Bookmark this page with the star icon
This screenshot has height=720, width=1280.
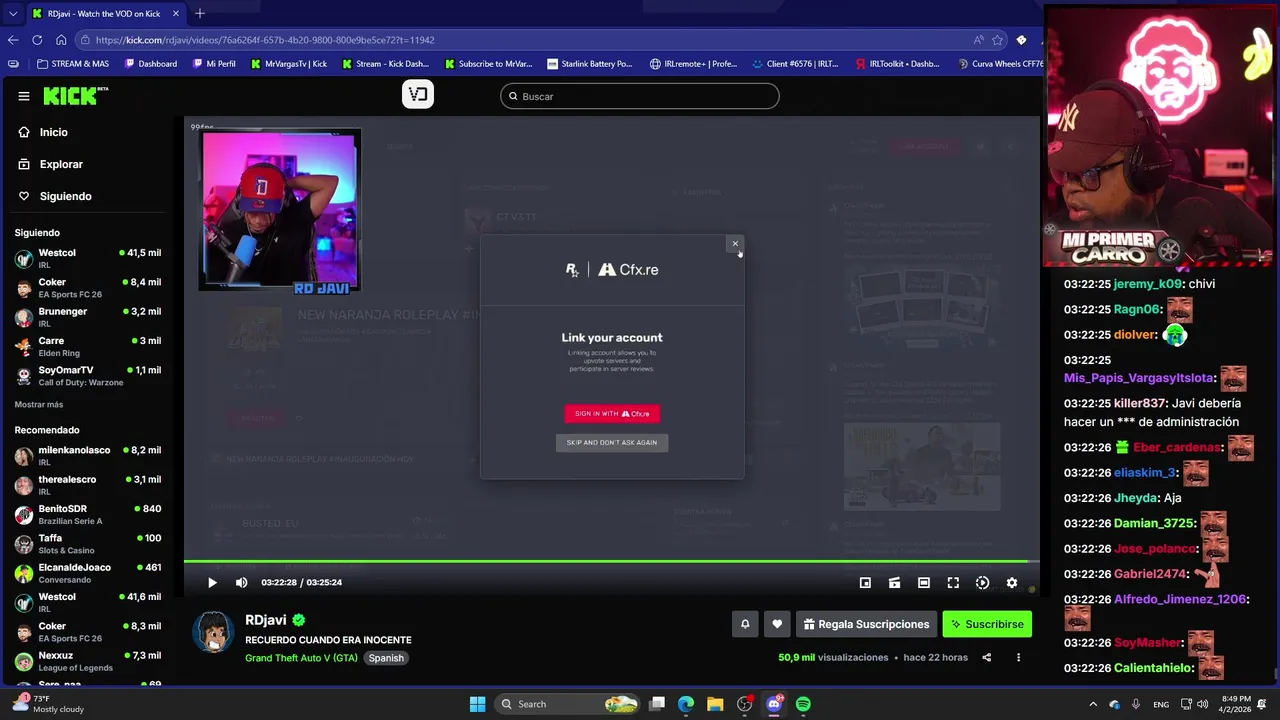tap(997, 40)
